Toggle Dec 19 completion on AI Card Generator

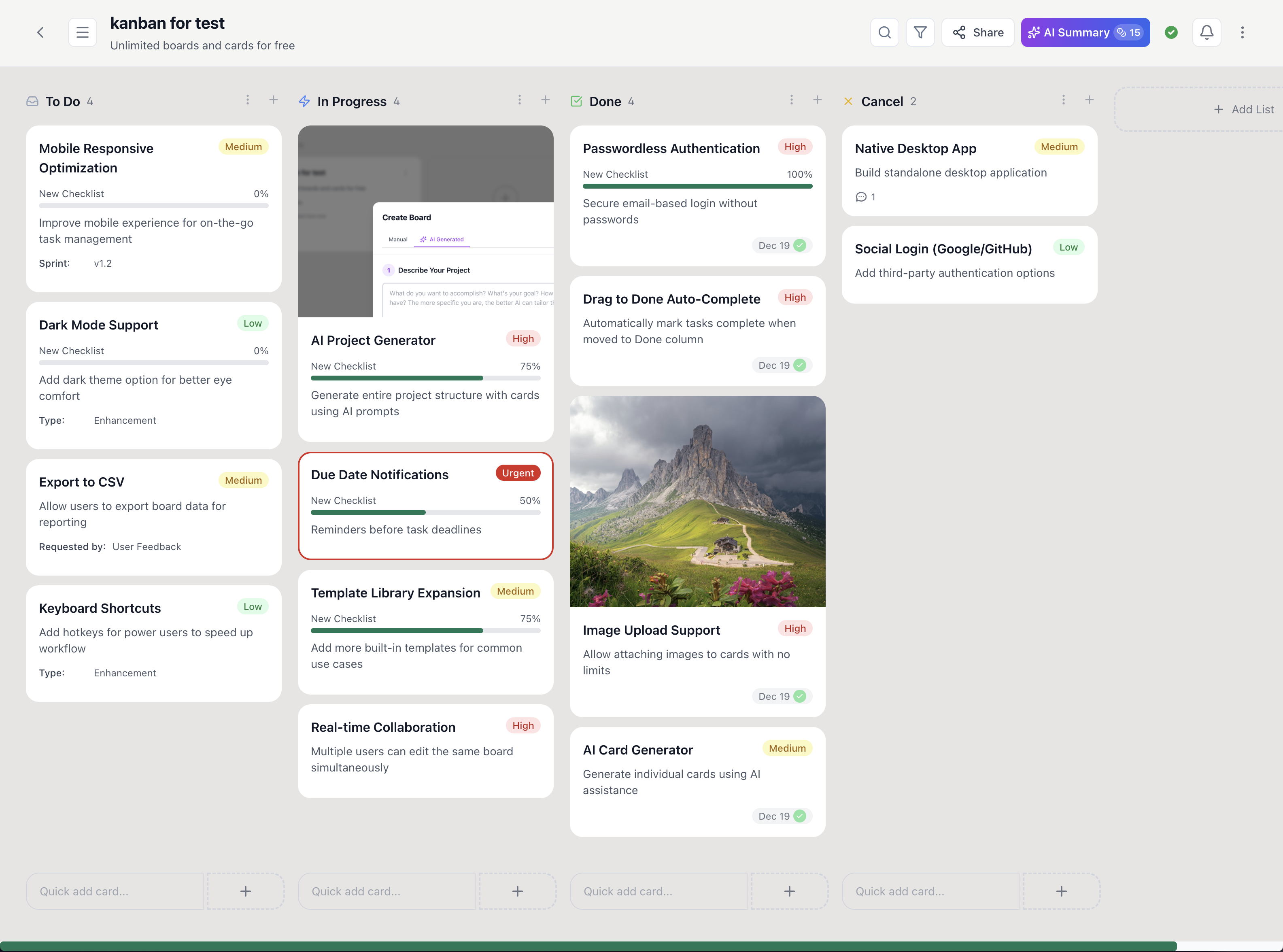(x=800, y=816)
